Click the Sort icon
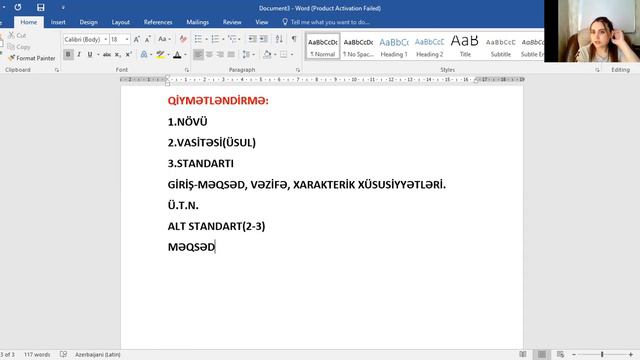The height and width of the screenshot is (360, 640). (279, 39)
